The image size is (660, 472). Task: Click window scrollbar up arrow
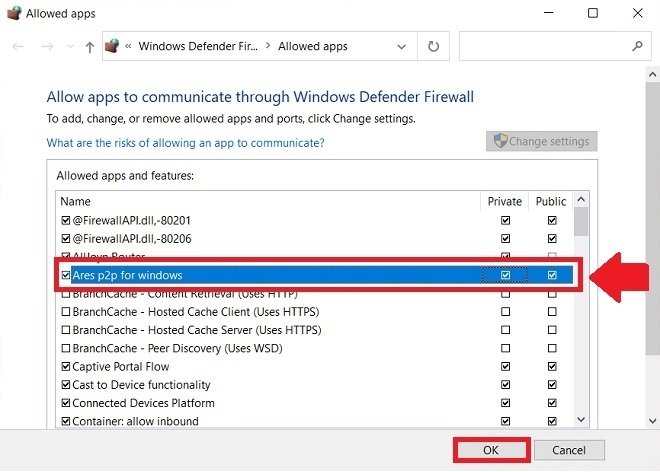[652, 75]
